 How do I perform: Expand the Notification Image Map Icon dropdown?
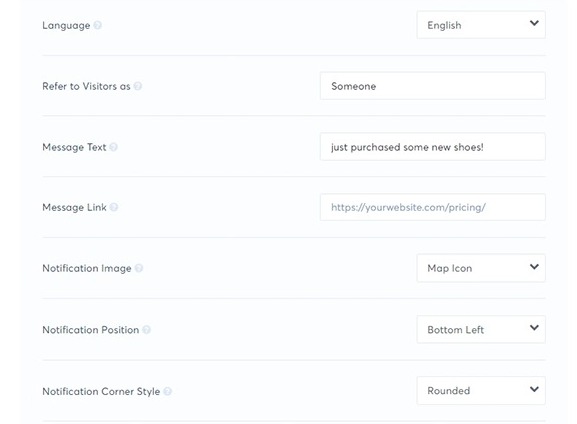[481, 268]
